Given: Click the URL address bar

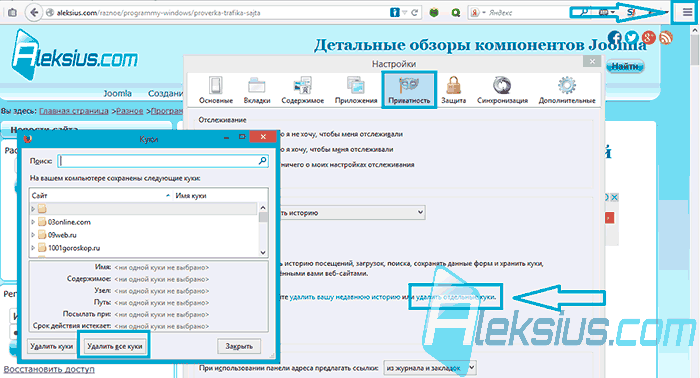Looking at the screenshot, I should pyautogui.click(x=223, y=12).
